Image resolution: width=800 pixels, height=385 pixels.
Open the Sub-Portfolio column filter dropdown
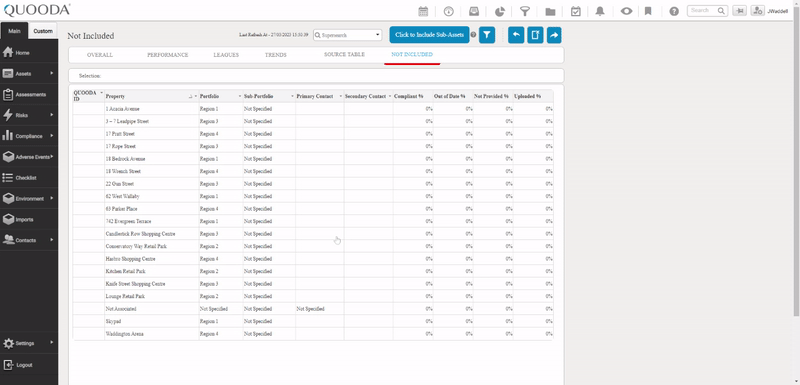point(292,96)
